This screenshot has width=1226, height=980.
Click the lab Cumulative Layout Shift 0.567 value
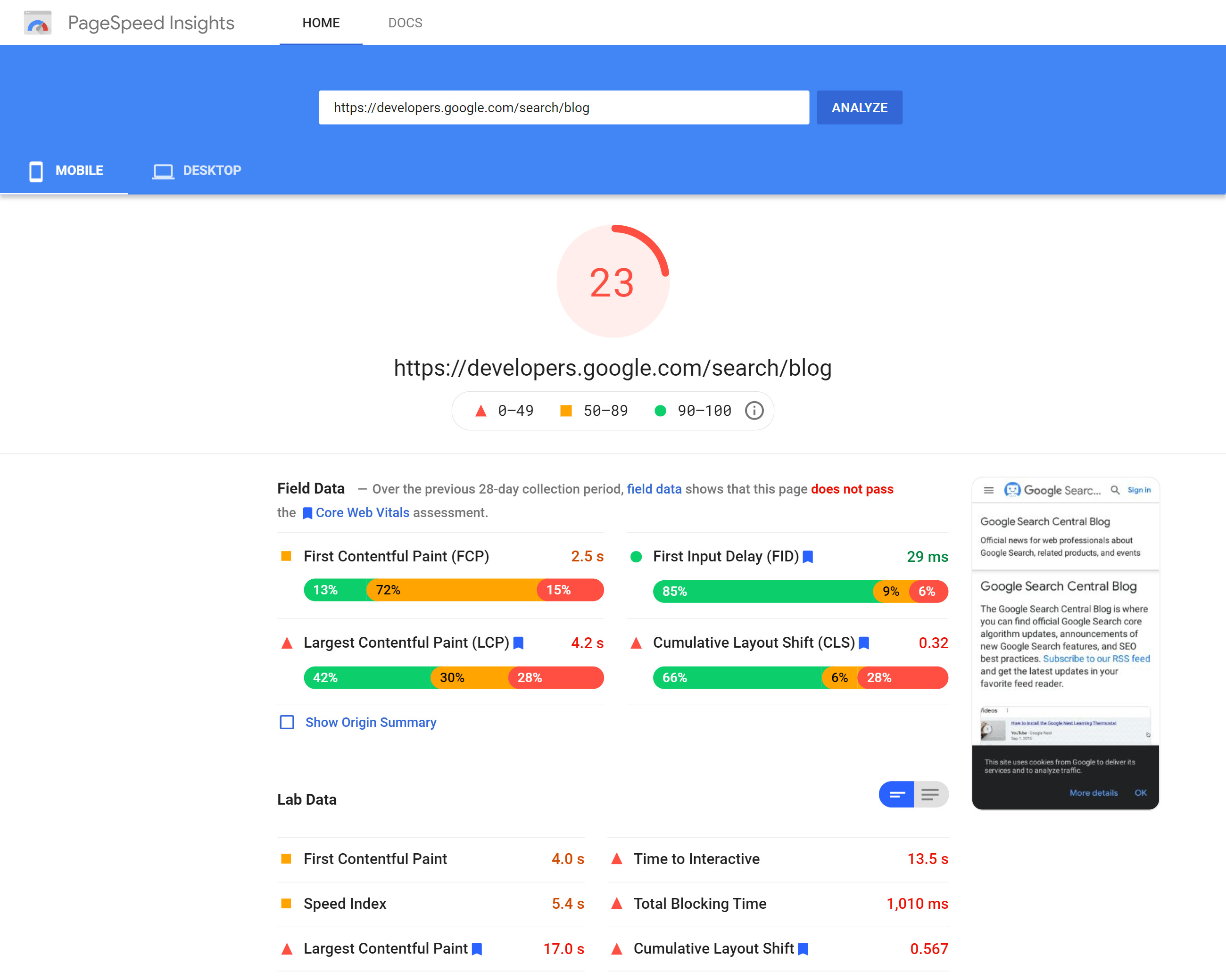(929, 949)
